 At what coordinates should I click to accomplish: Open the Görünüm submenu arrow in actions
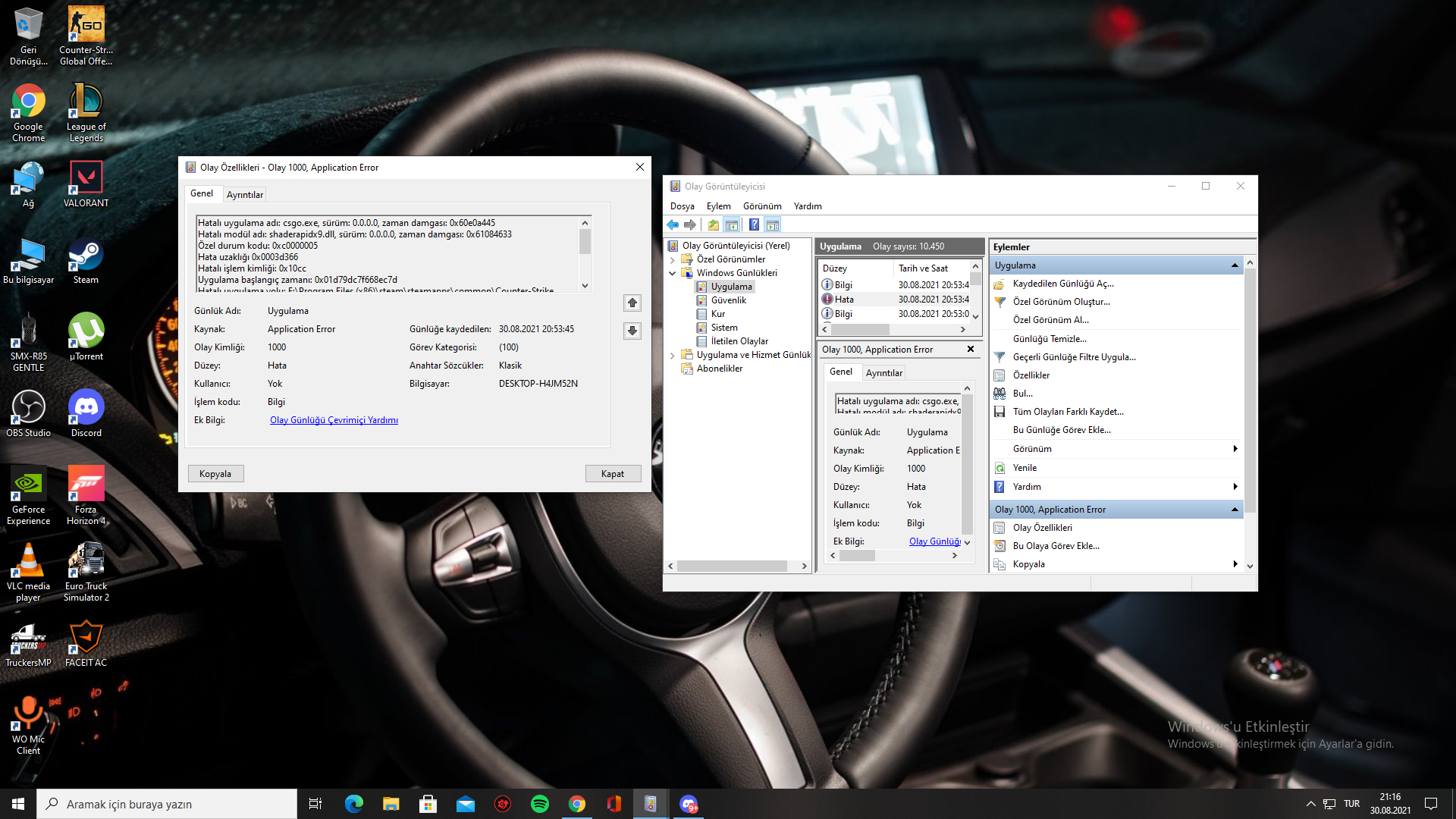tap(1235, 449)
